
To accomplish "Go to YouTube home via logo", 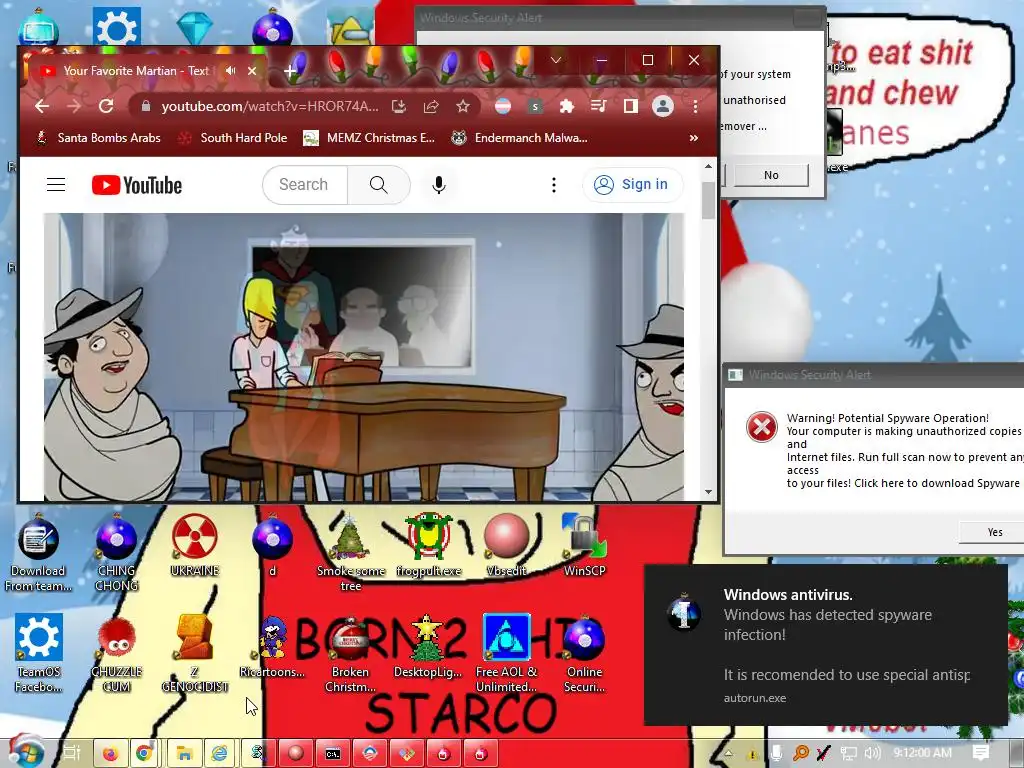I will (137, 185).
